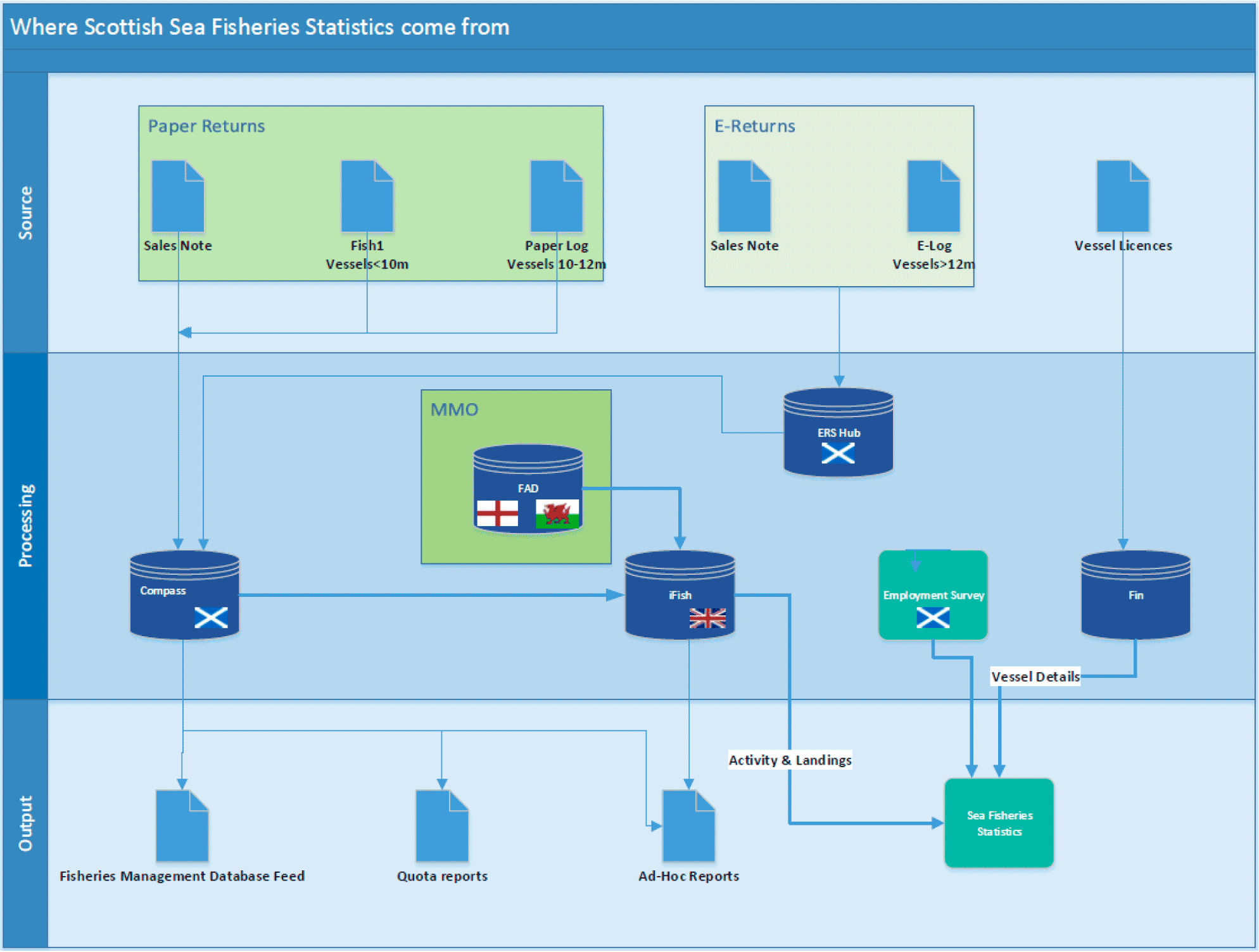Click the diagram title 'Where Scottish Sea Fisheries Statistics come from'
The image size is (1259, 952).
point(260,27)
